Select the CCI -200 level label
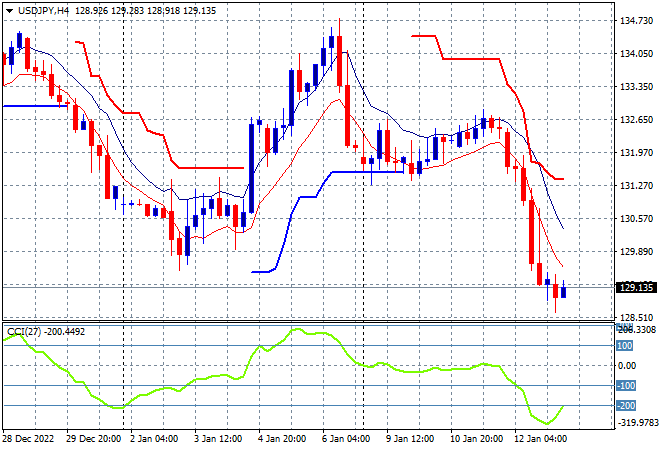The height and width of the screenshot is (450, 660). [x=626, y=406]
